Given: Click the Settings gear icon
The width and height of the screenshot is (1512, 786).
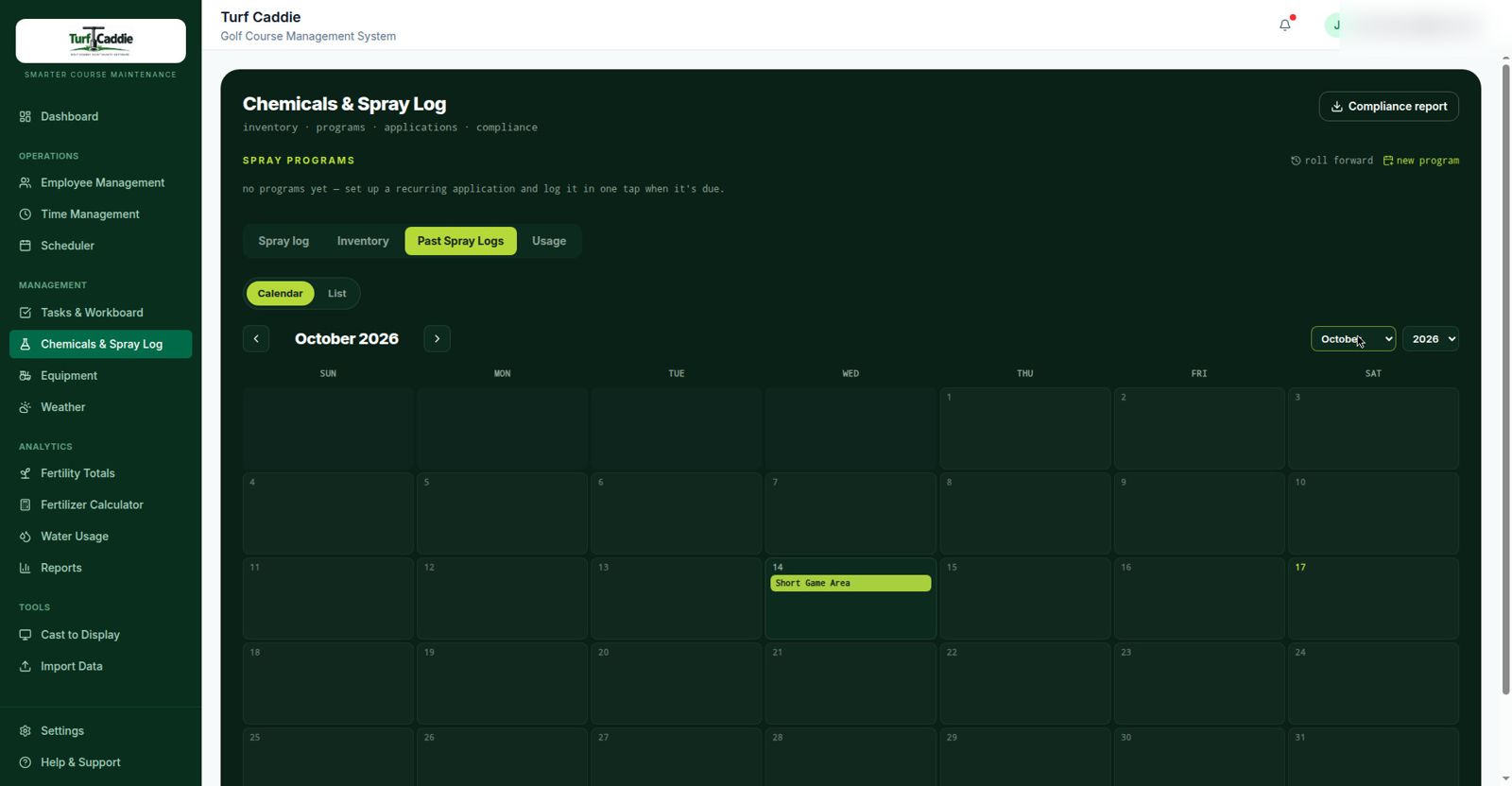Looking at the screenshot, I should pos(26,731).
